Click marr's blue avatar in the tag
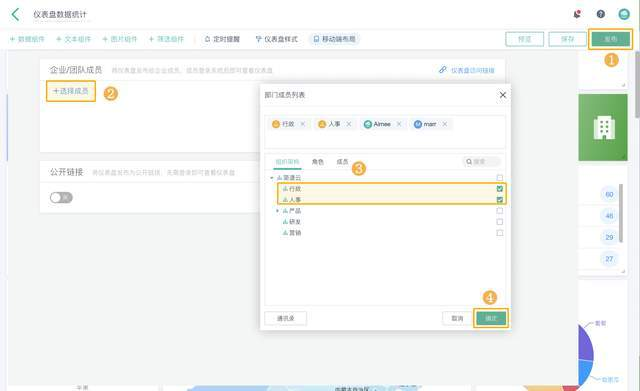Screen dimensions: 640x391 [418, 124]
